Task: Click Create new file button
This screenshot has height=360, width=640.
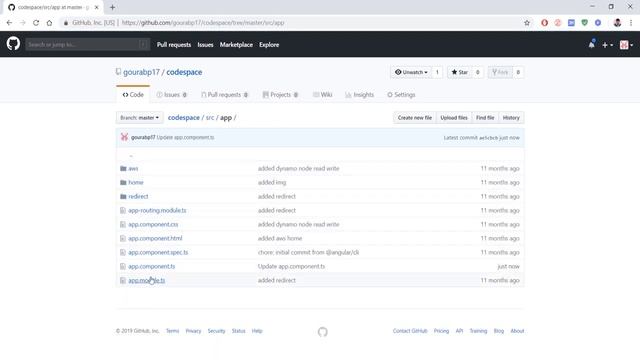Action: (415, 118)
